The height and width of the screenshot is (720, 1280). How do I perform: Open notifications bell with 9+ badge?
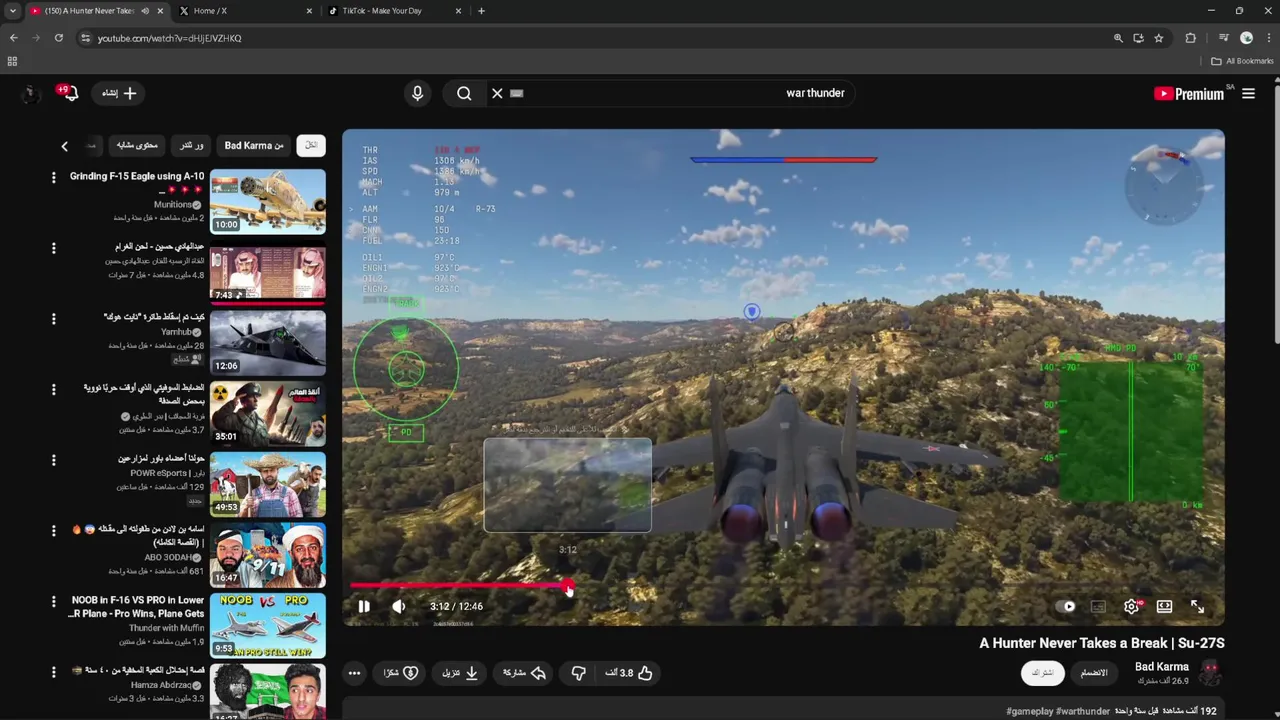67,93
